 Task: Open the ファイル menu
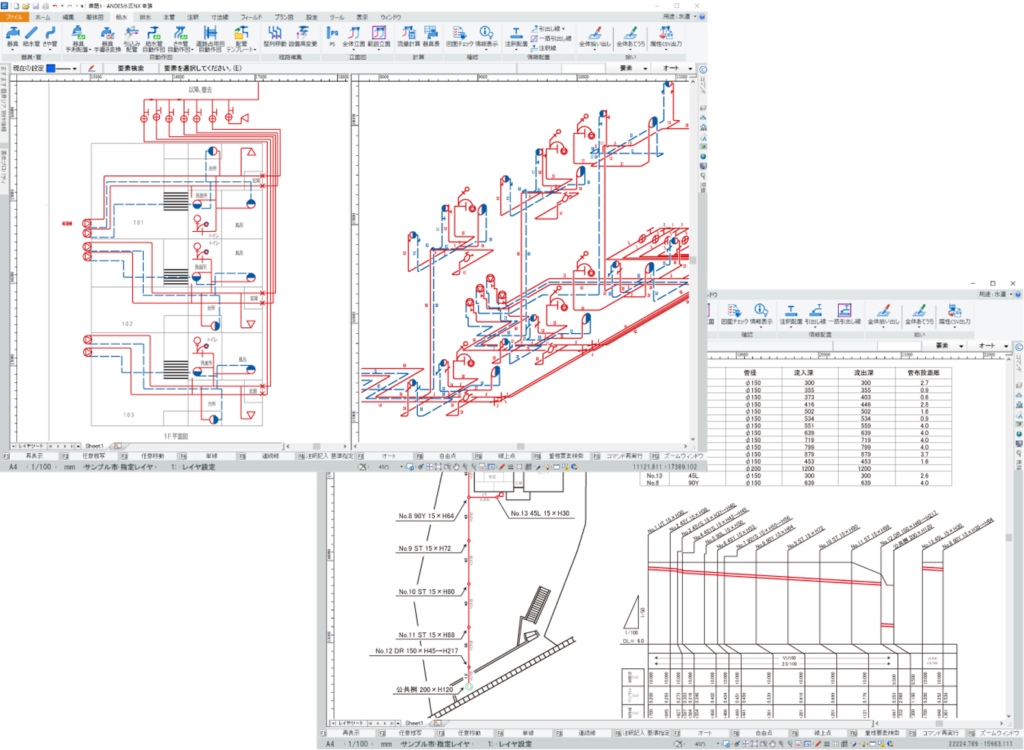point(15,18)
